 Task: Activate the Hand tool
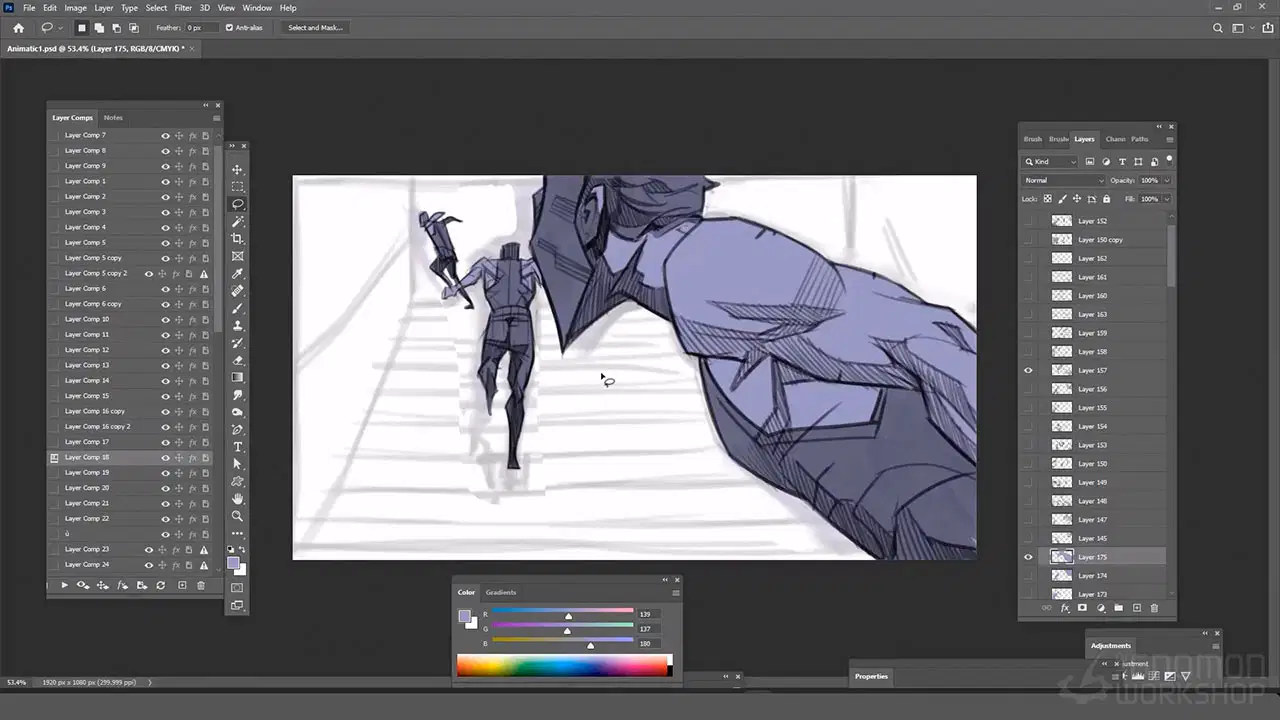[x=237, y=499]
